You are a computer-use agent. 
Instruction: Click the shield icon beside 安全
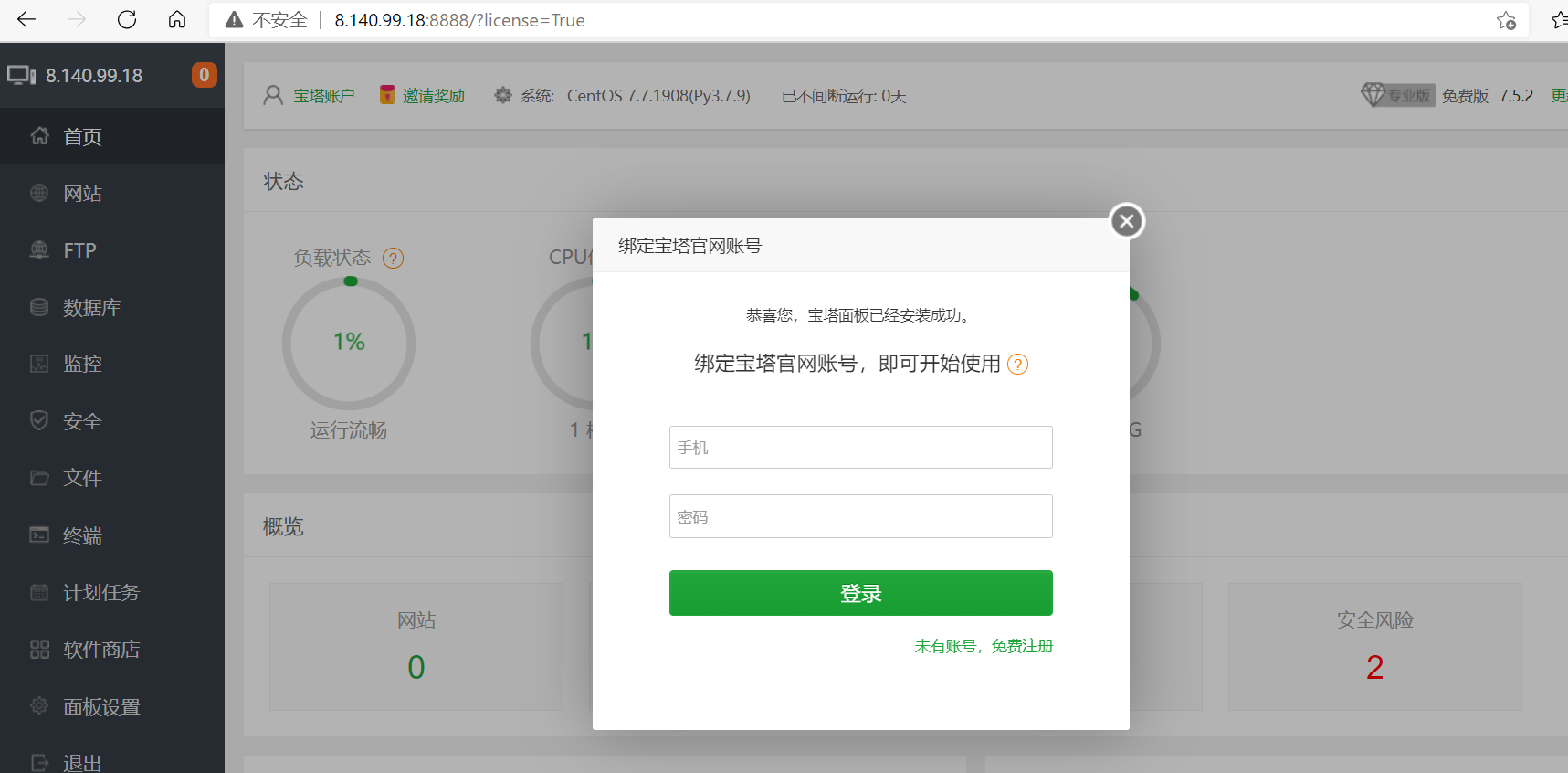pyautogui.click(x=39, y=420)
